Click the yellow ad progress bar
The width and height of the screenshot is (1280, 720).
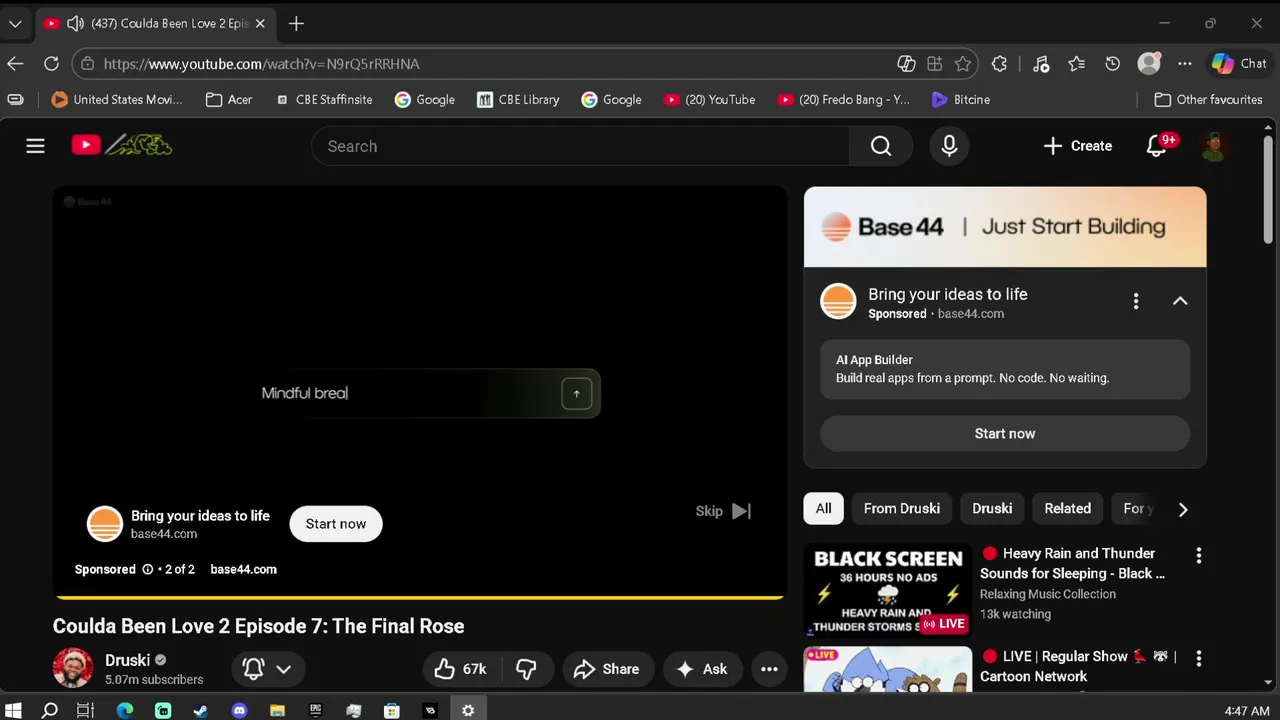(420, 597)
